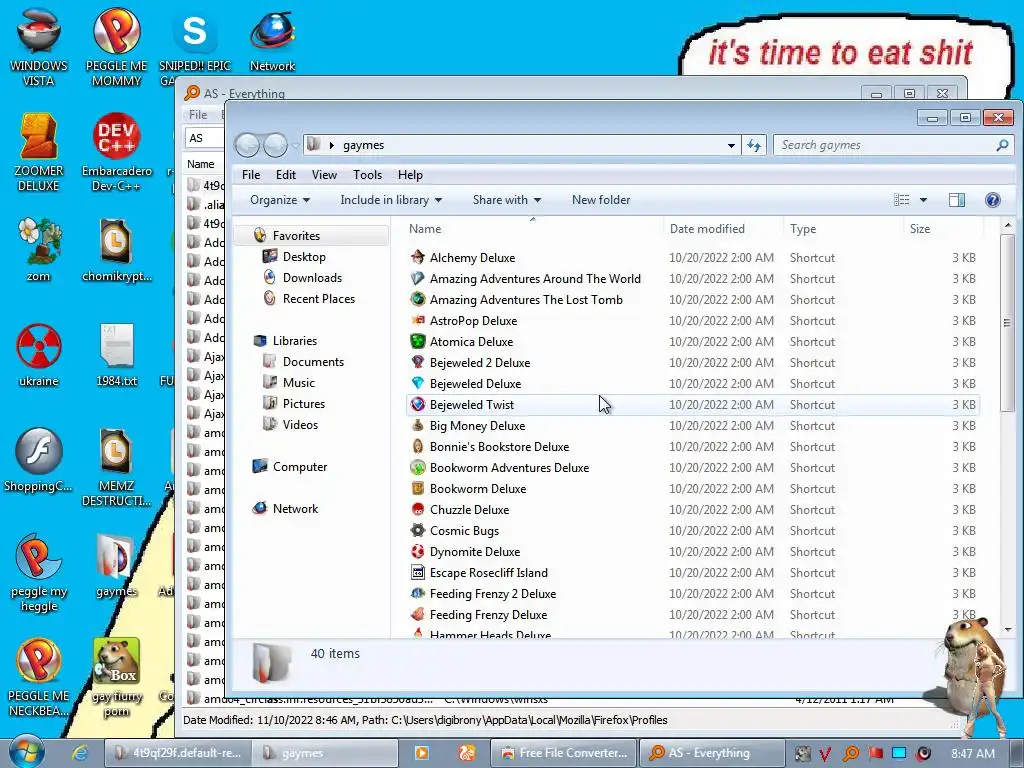
Task: Click the New folder button
Action: click(x=601, y=200)
